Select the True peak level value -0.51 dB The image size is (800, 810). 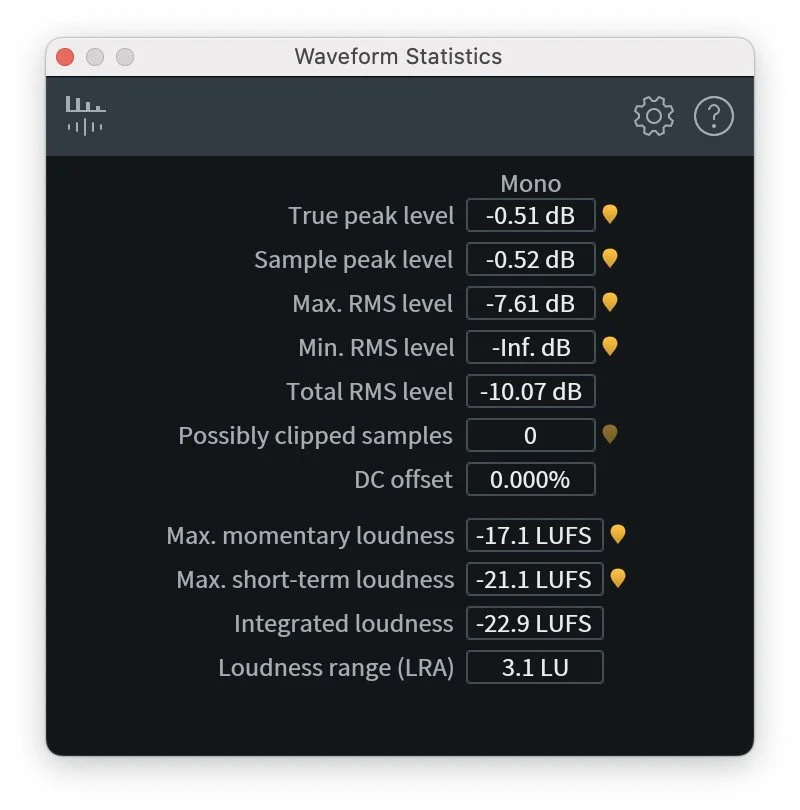click(x=530, y=215)
